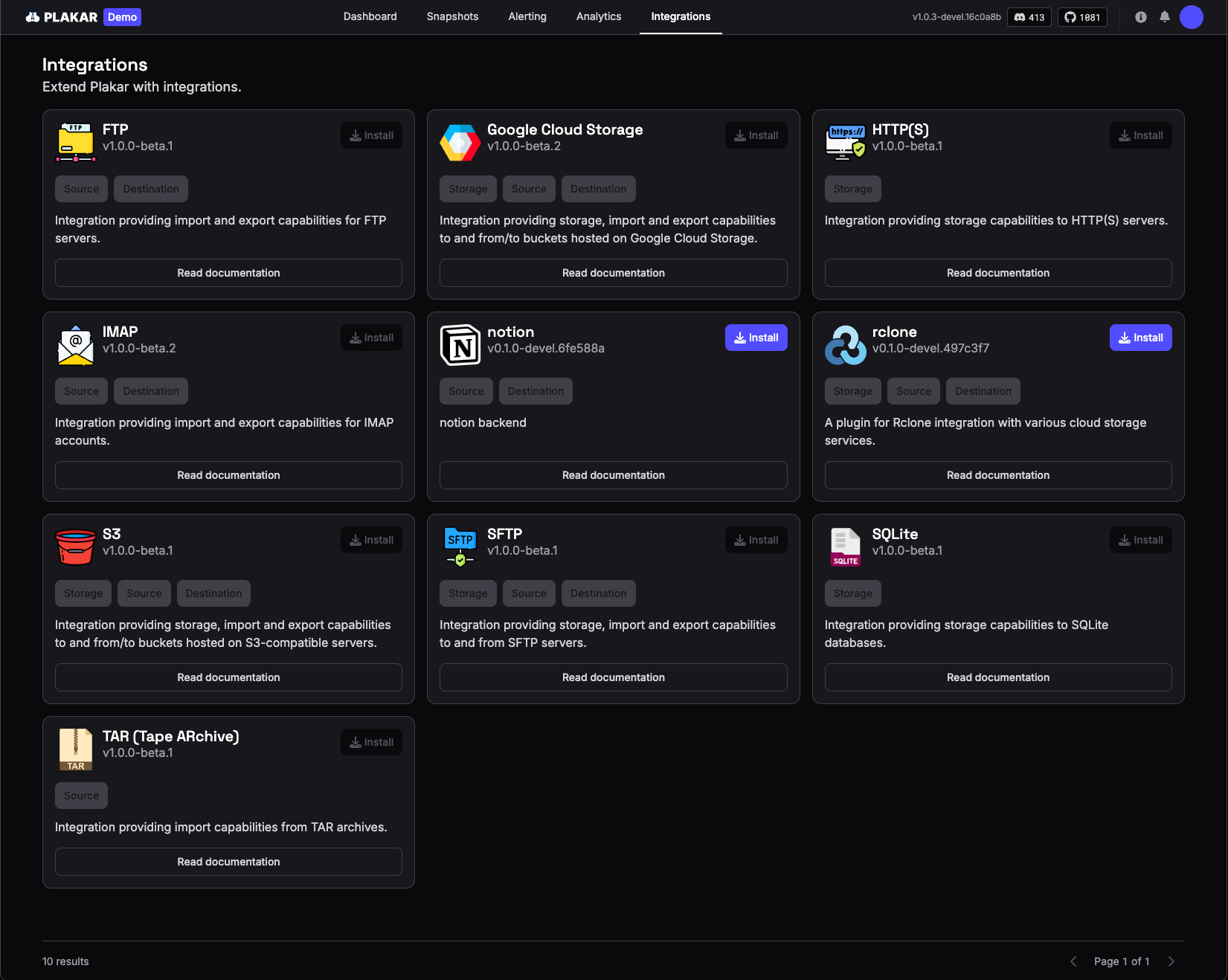
Task: Click the notion integration logo
Action: pyautogui.click(x=460, y=345)
